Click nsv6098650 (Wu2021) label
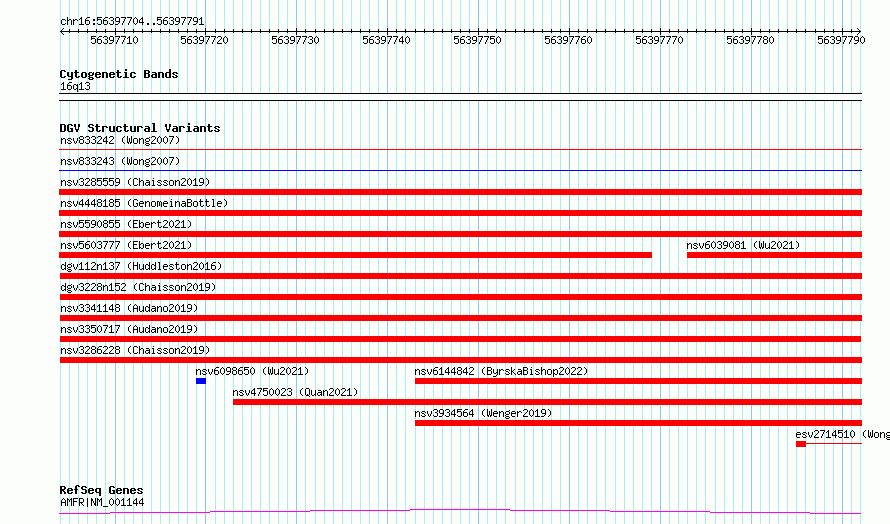This screenshot has width=890, height=524. (x=252, y=371)
